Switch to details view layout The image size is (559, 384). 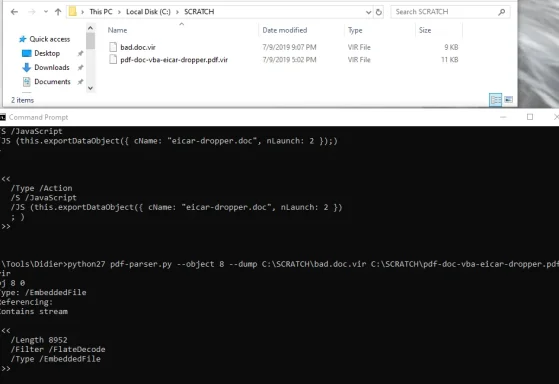(x=496, y=100)
